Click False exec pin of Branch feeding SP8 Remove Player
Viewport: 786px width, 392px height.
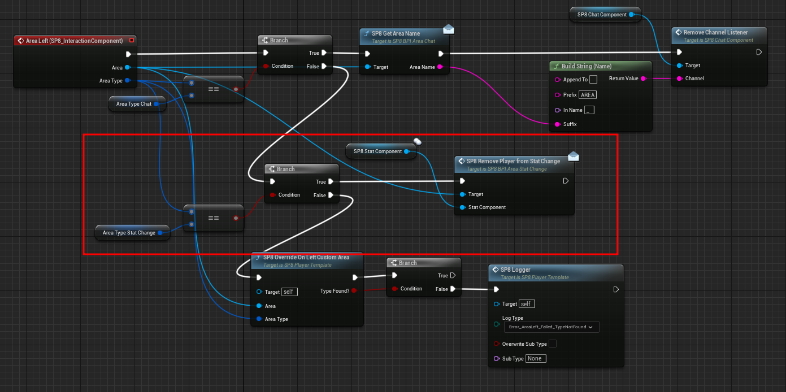point(331,195)
